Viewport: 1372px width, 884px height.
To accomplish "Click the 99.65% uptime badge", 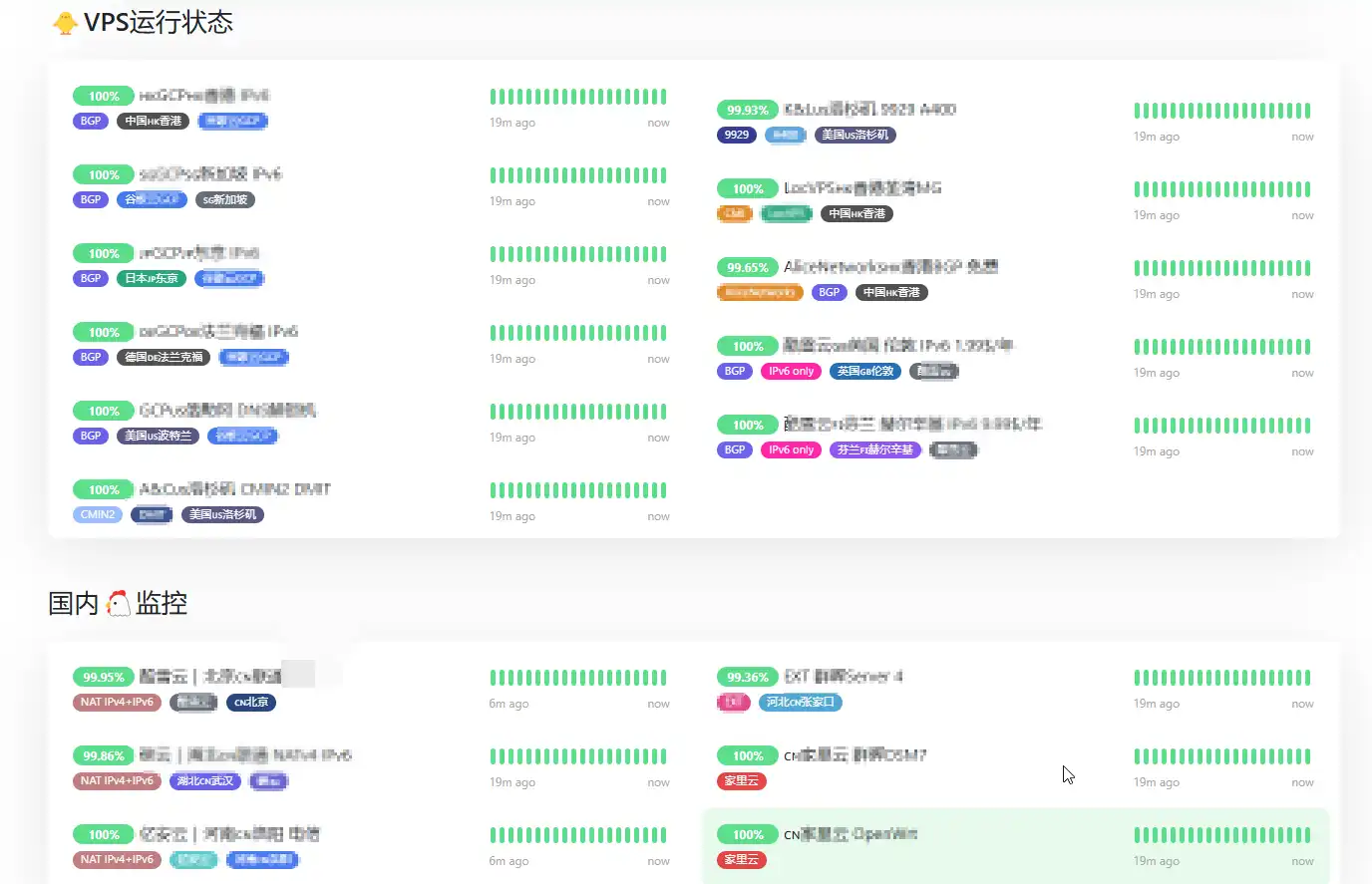I will pyautogui.click(x=747, y=267).
